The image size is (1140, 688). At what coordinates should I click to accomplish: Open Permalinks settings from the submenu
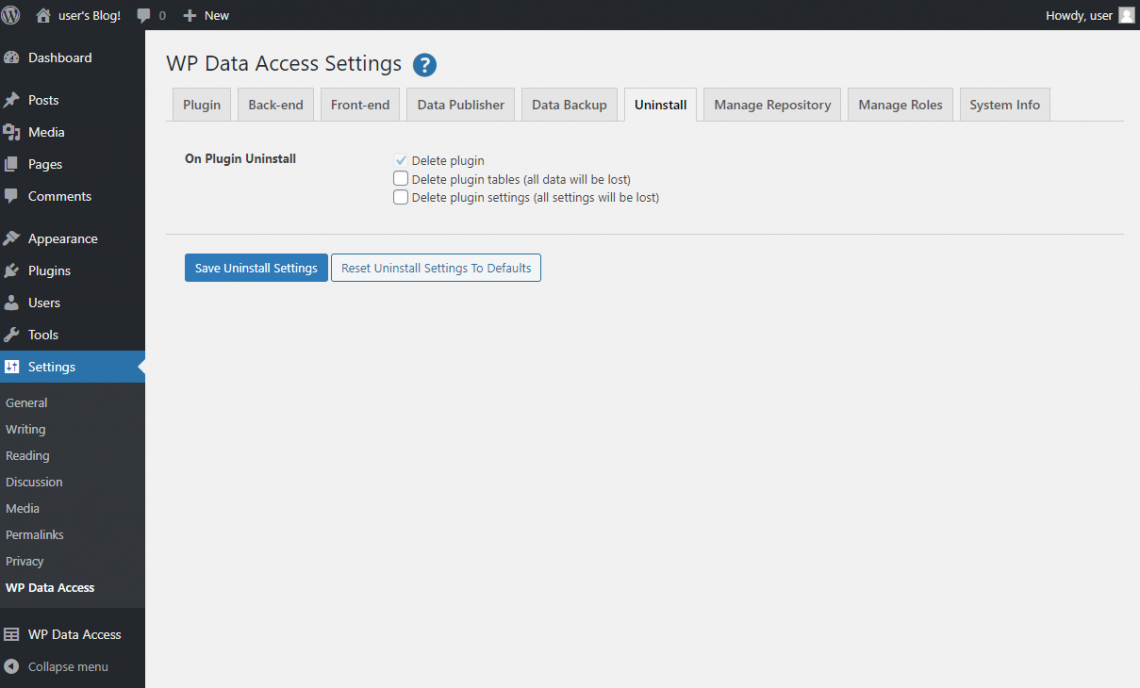coord(35,534)
